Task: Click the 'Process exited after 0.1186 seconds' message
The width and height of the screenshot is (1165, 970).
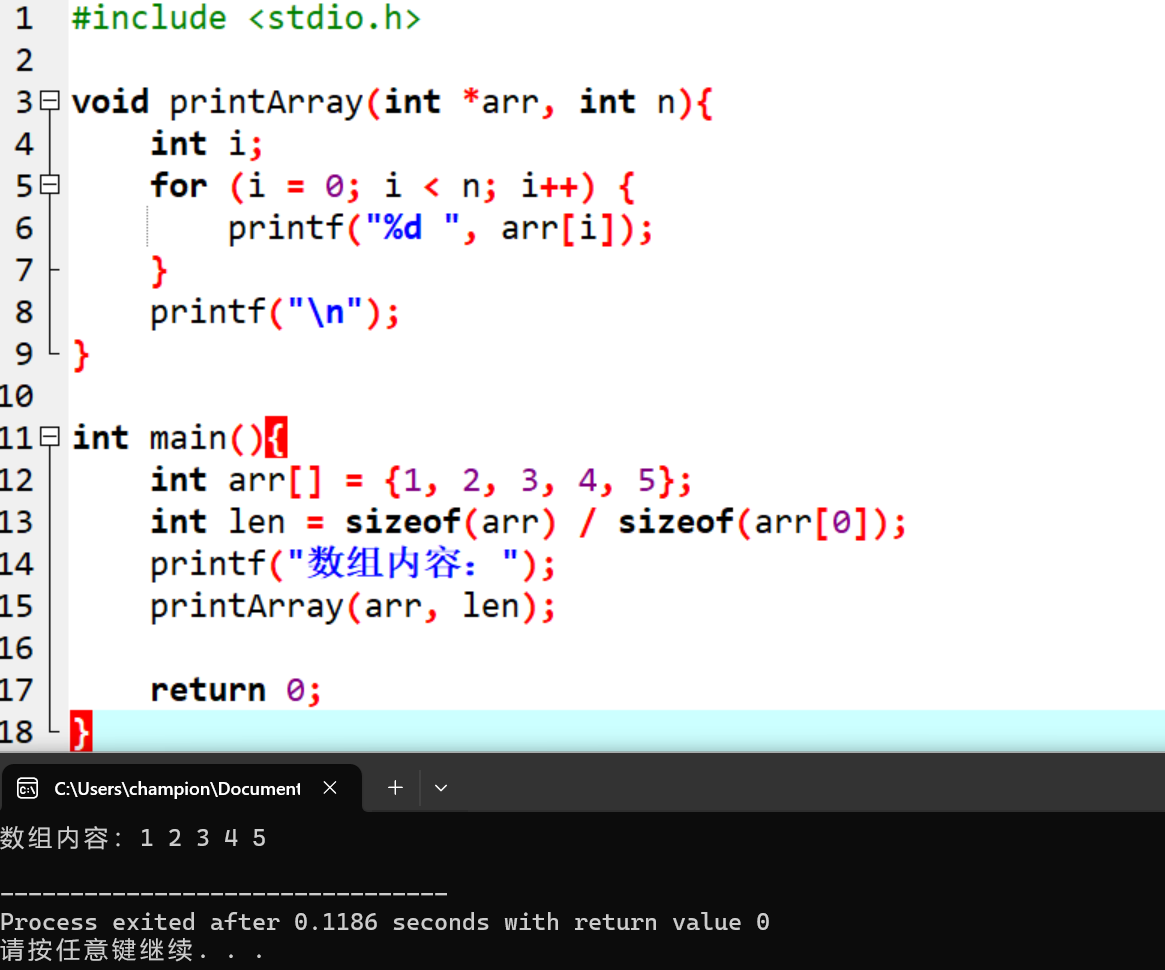Action: [x=385, y=922]
